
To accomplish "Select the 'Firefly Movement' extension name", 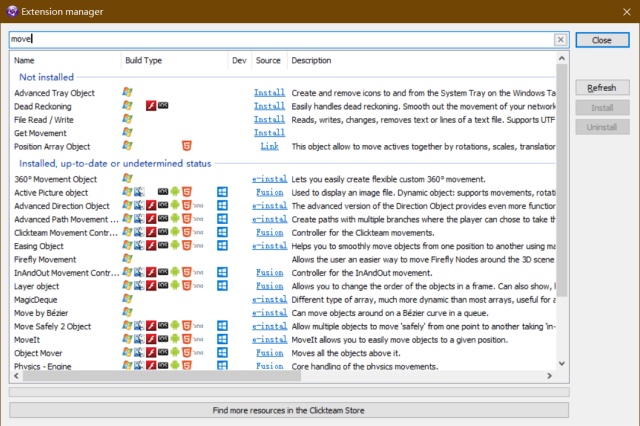I will pyautogui.click(x=45, y=260).
